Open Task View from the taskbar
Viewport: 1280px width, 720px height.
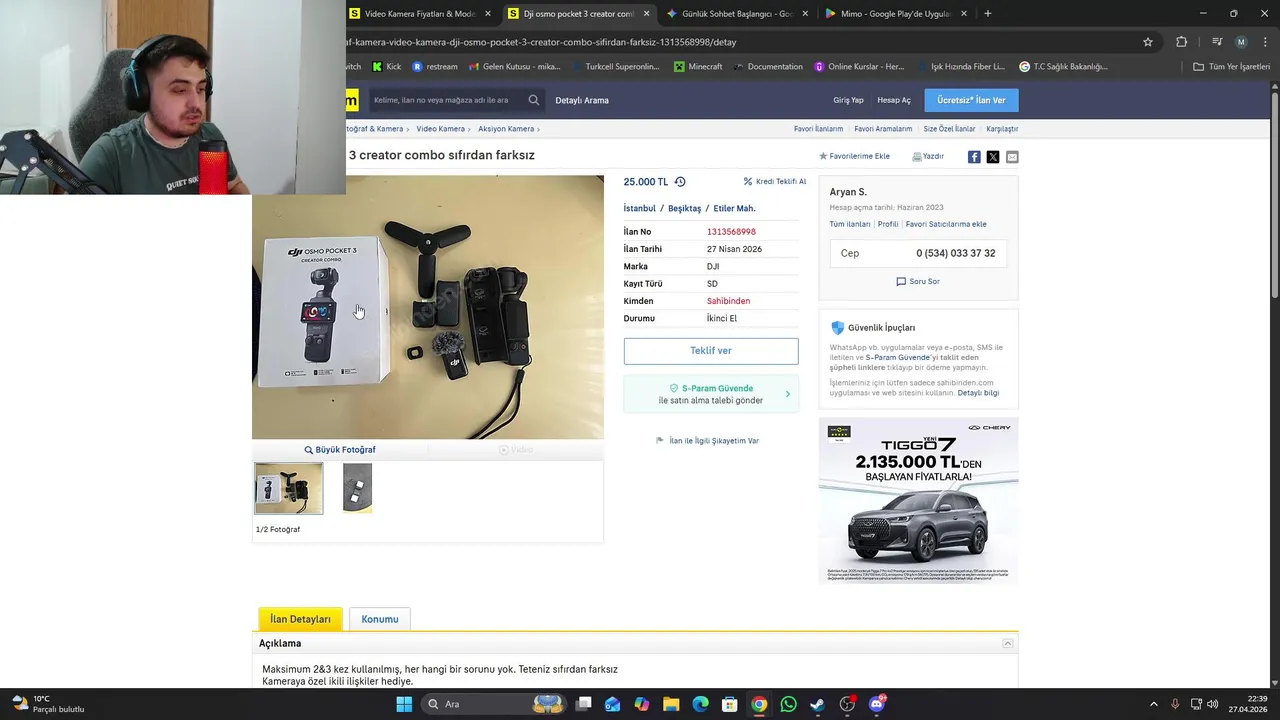[583, 704]
